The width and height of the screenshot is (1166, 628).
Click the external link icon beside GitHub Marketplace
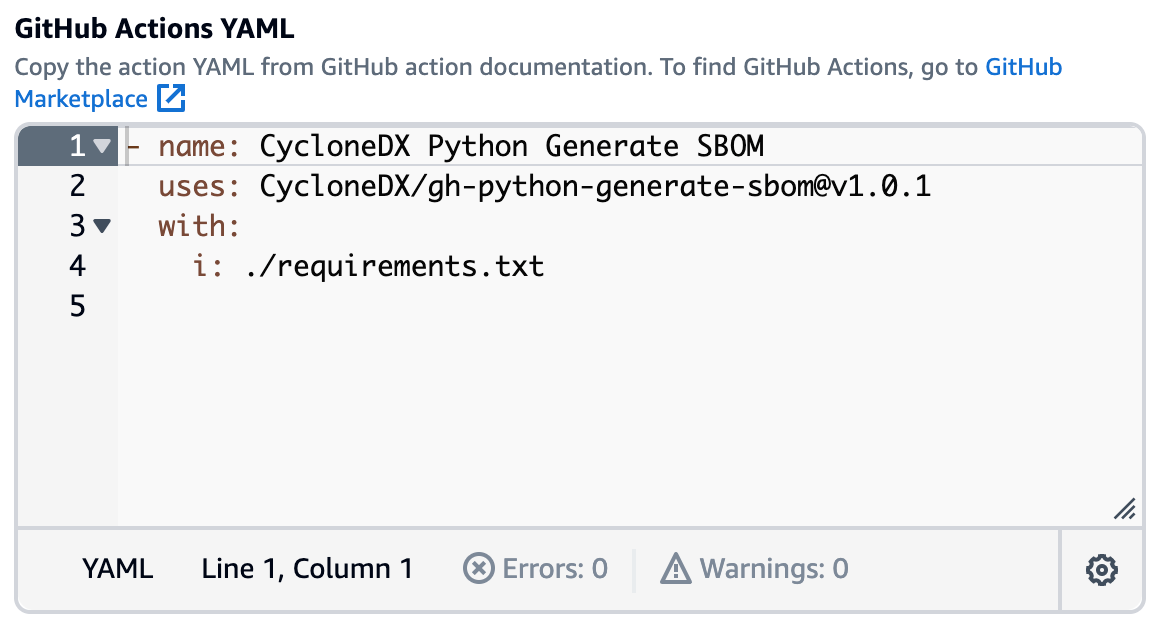coord(171,99)
